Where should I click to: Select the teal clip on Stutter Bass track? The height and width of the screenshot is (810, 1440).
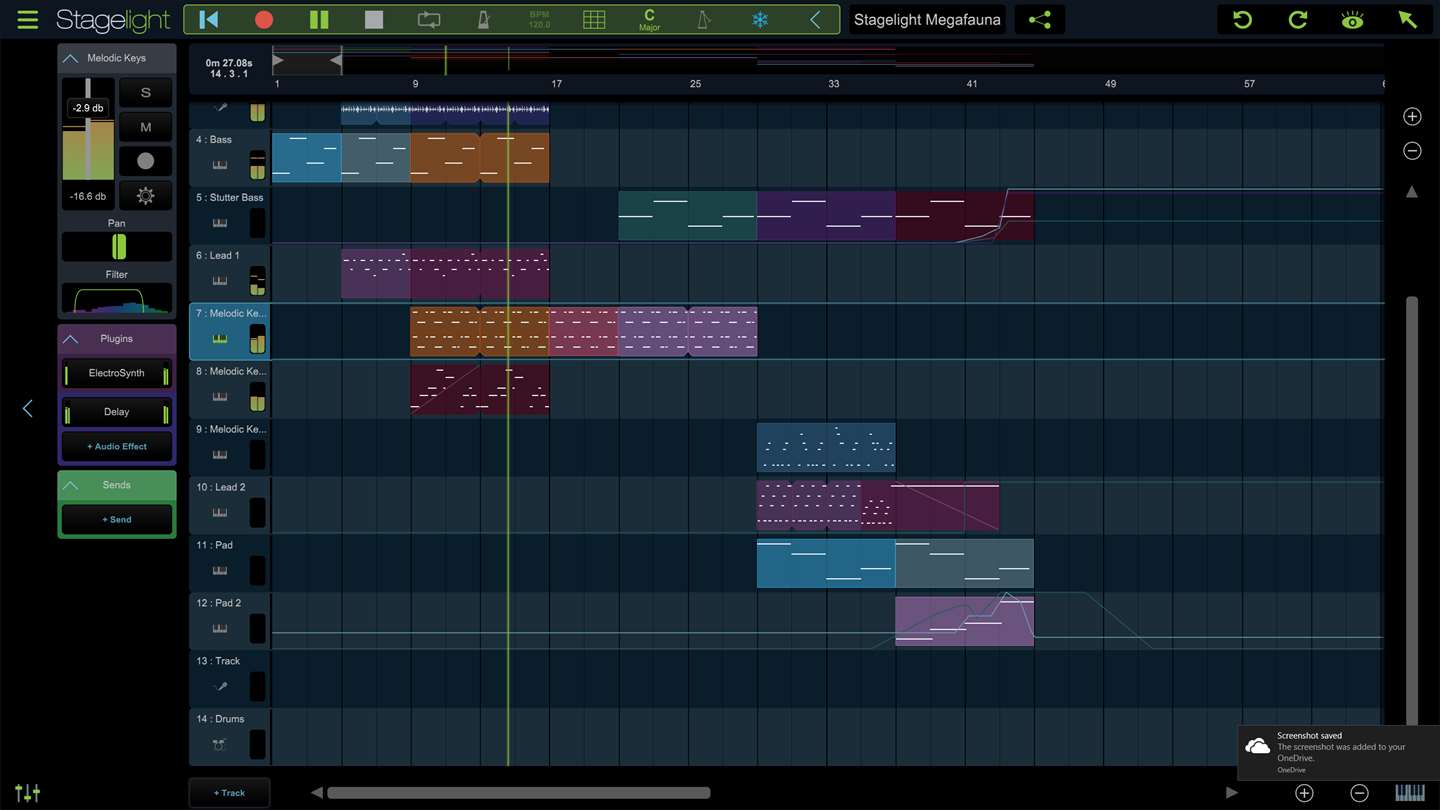pyautogui.click(x=688, y=216)
